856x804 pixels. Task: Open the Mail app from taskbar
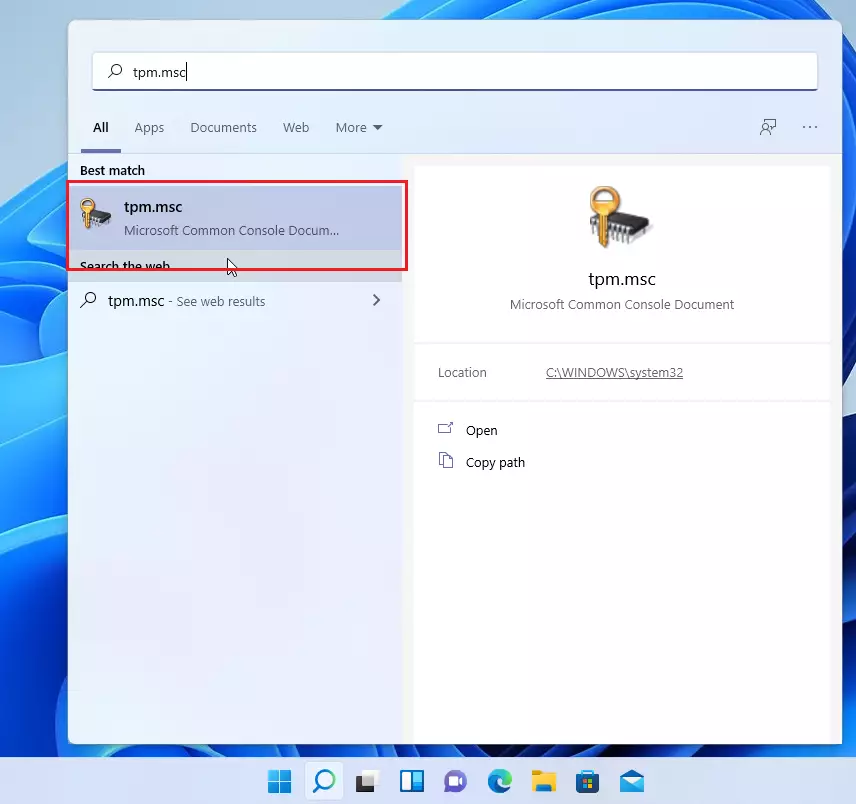(x=632, y=782)
